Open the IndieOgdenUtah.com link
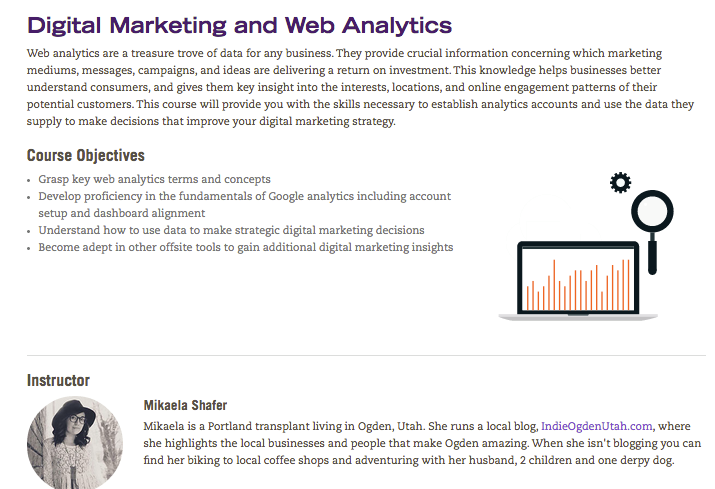Image resolution: width=715 pixels, height=489 pixels. point(596,425)
